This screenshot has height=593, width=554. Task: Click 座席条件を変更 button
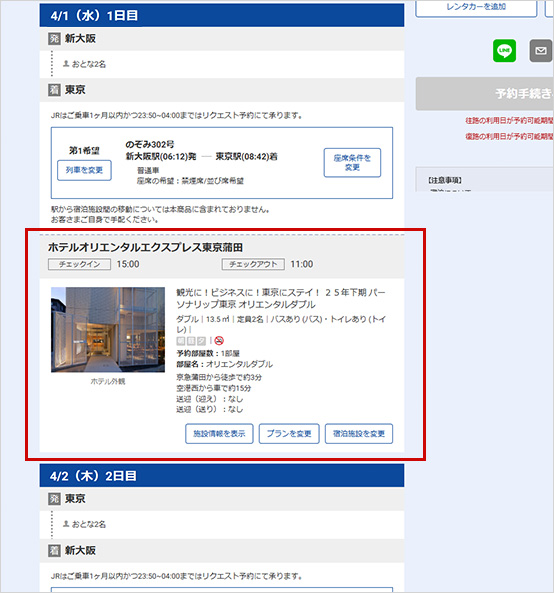tap(352, 163)
